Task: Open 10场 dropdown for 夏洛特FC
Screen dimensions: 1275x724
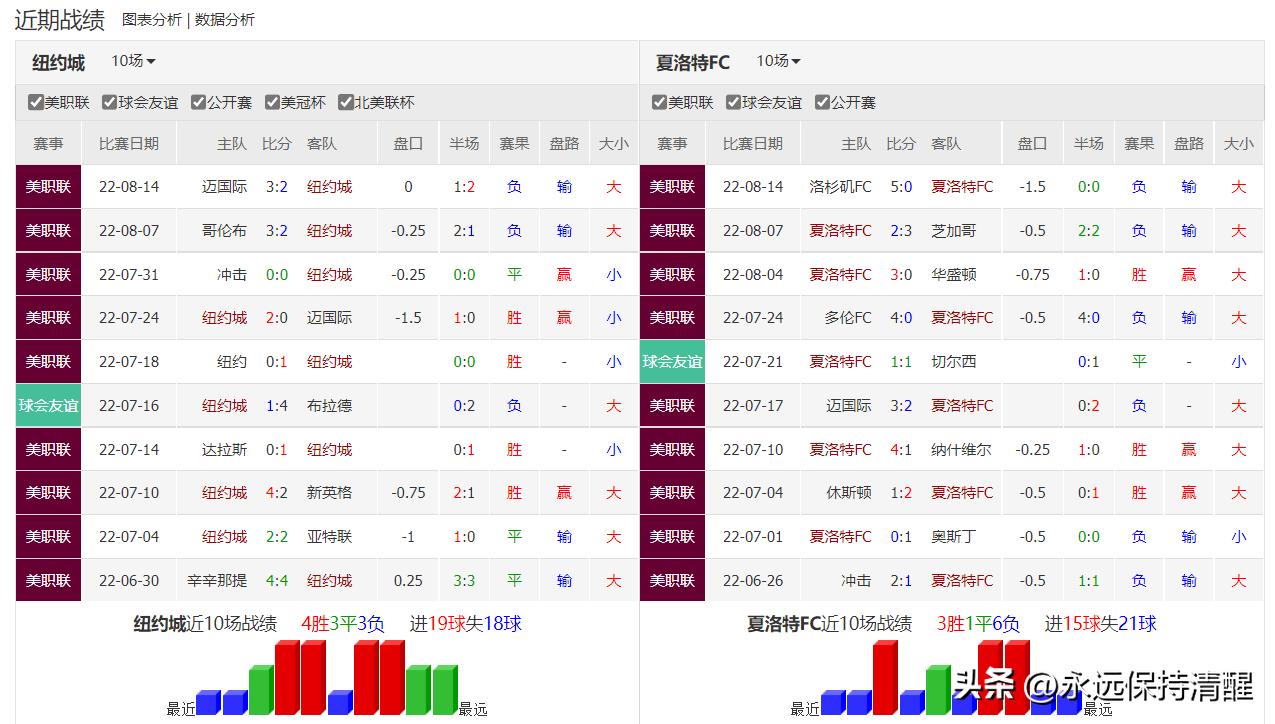Action: pyautogui.click(x=778, y=61)
